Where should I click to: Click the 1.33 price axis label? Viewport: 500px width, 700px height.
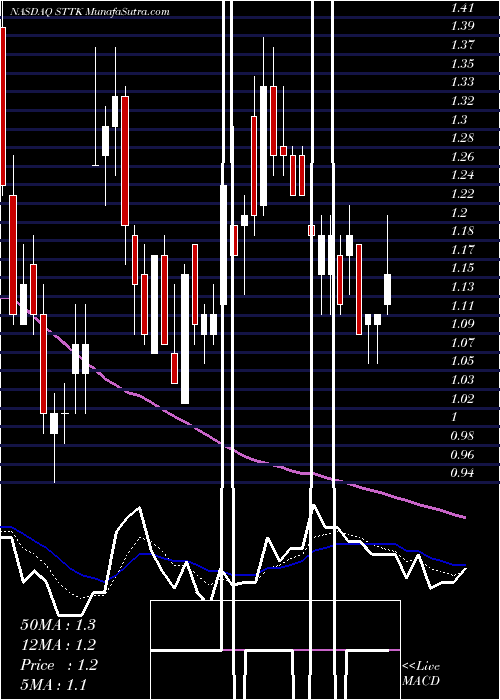coord(462,82)
